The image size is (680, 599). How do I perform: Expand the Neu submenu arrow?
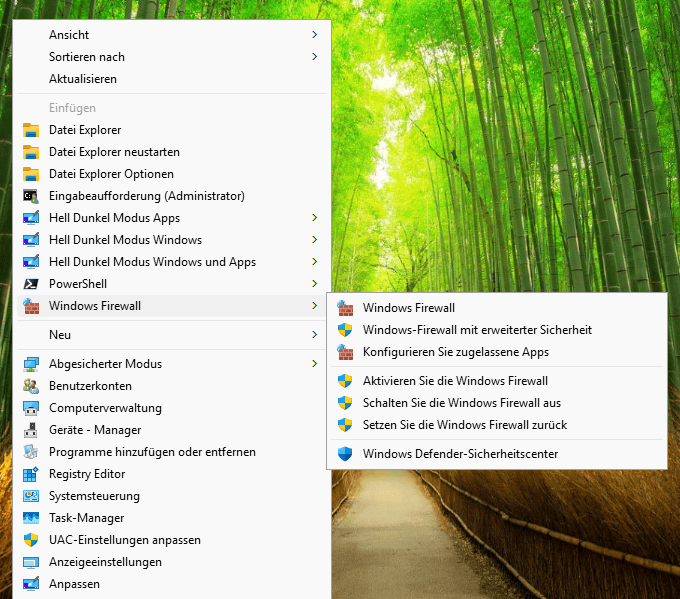315,335
